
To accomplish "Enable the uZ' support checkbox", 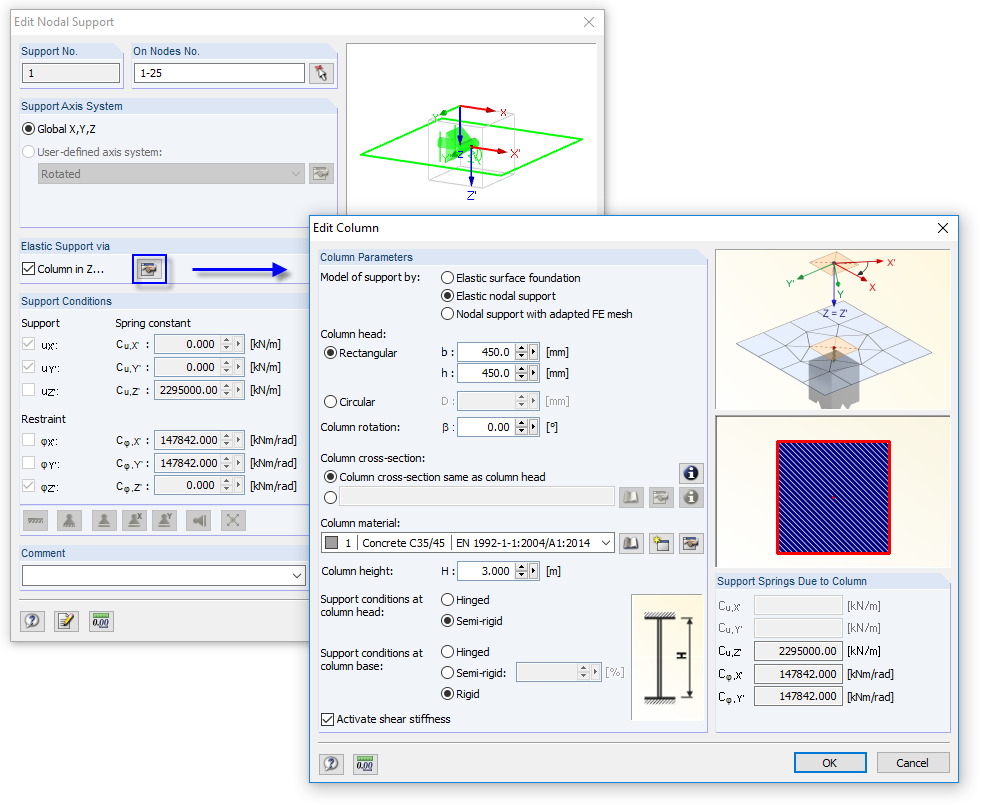I will pos(29,391).
